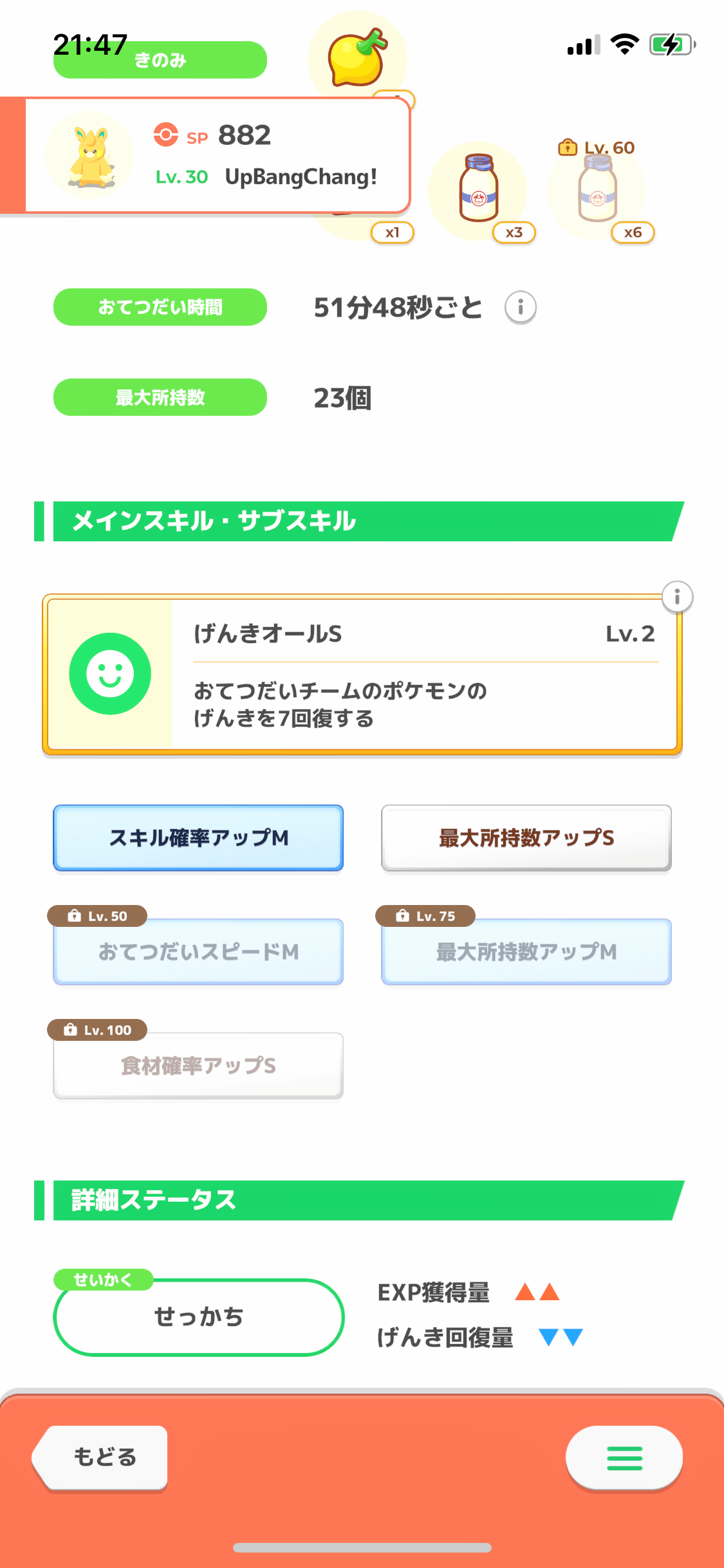The width and height of the screenshot is (724, 1568).
Task: Open info icon on the main skill card
Action: (677, 597)
